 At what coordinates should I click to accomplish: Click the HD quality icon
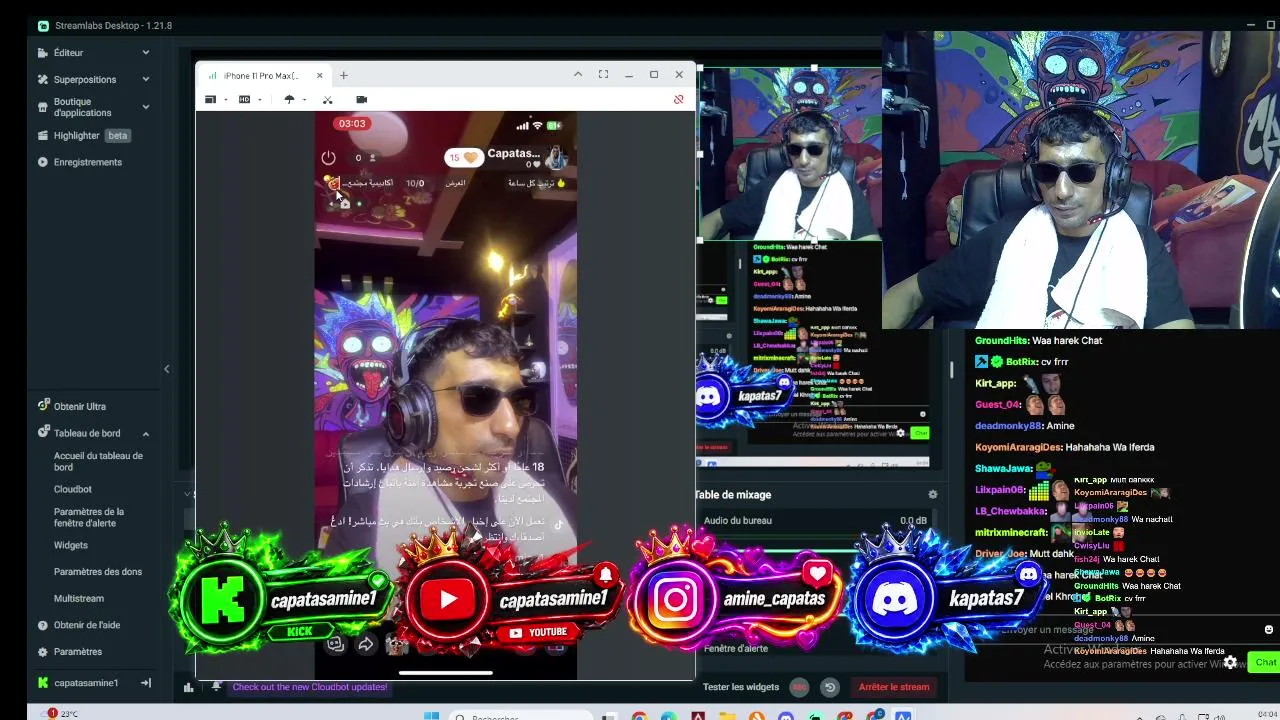click(x=244, y=99)
